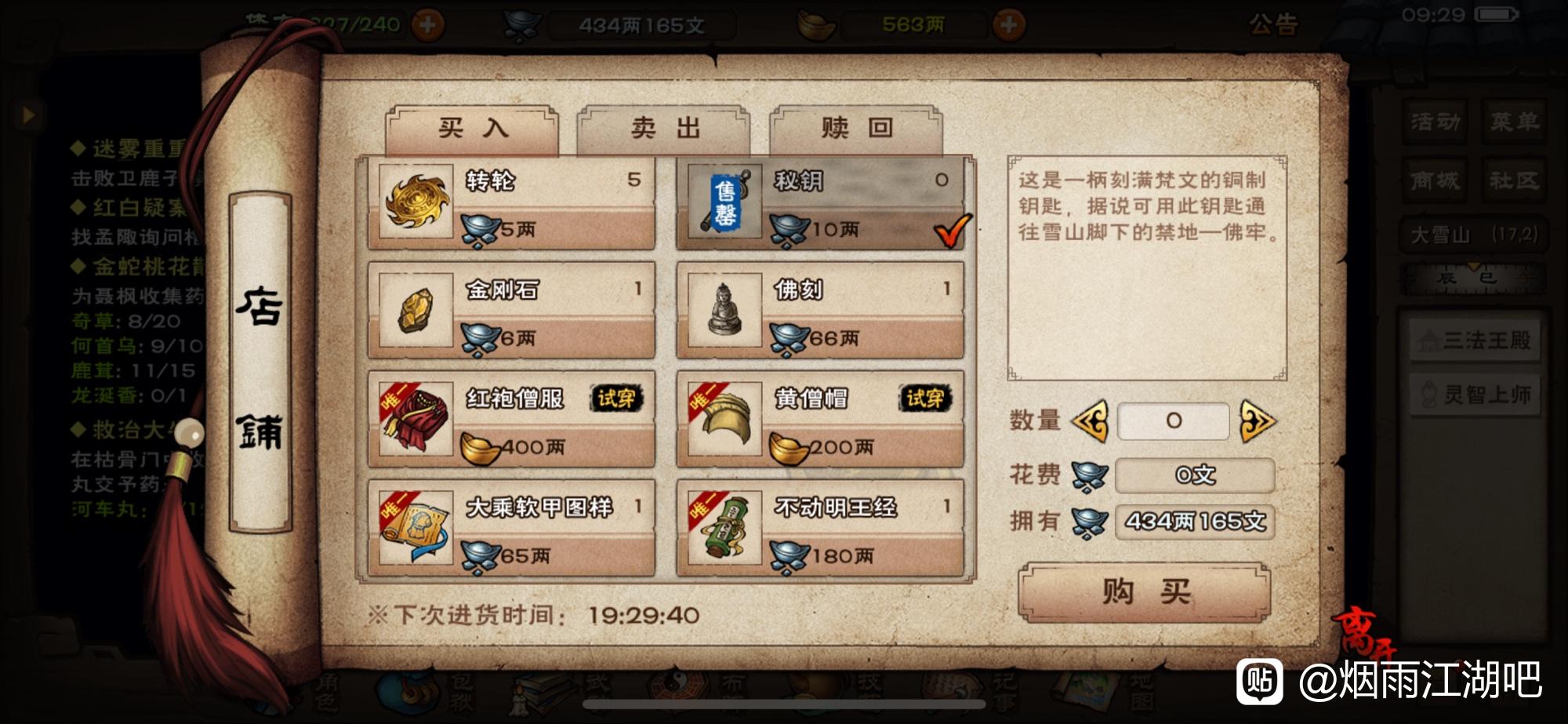Open the 公告 announcements link

click(x=1273, y=24)
